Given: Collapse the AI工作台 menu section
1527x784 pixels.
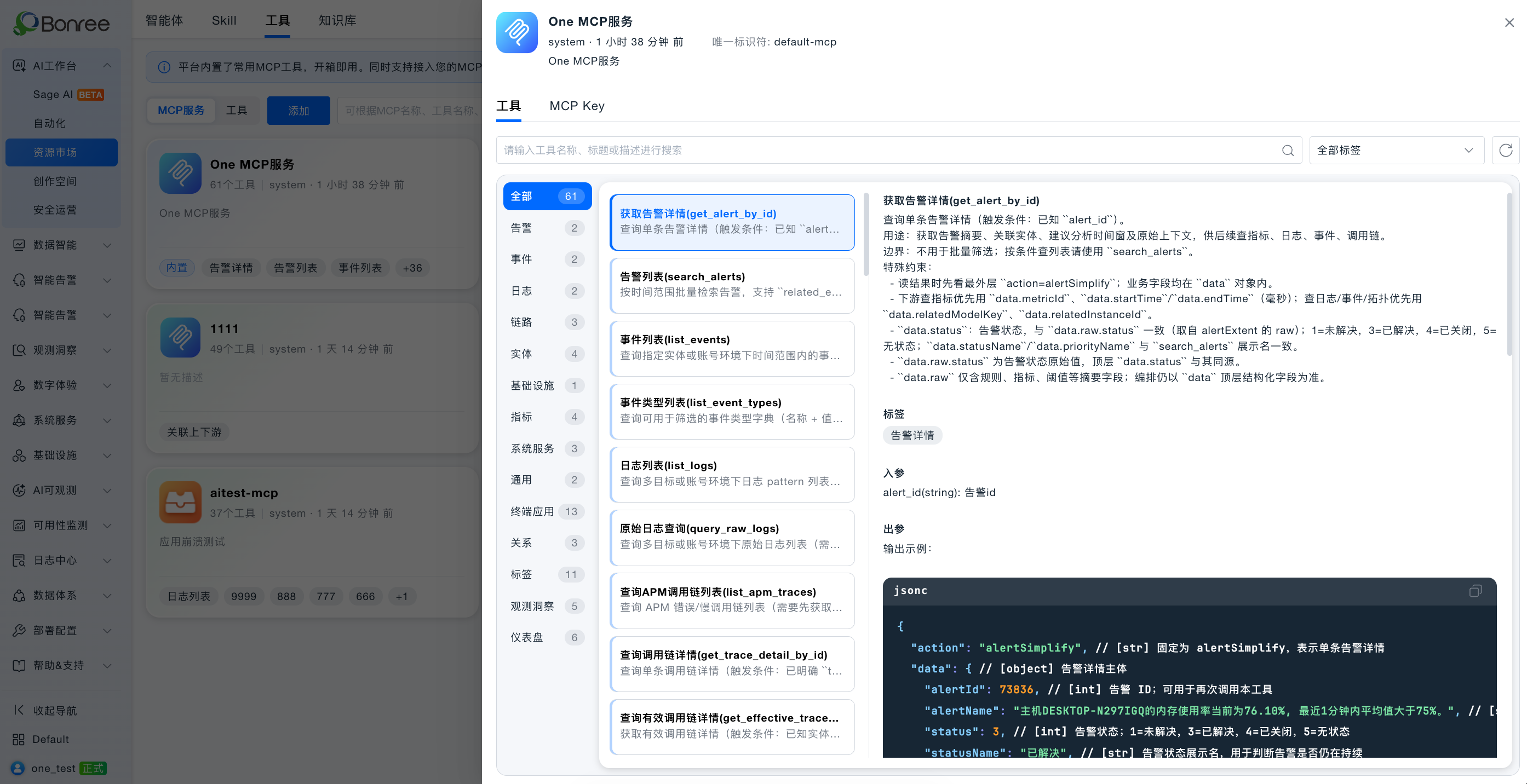Looking at the screenshot, I should coord(107,66).
